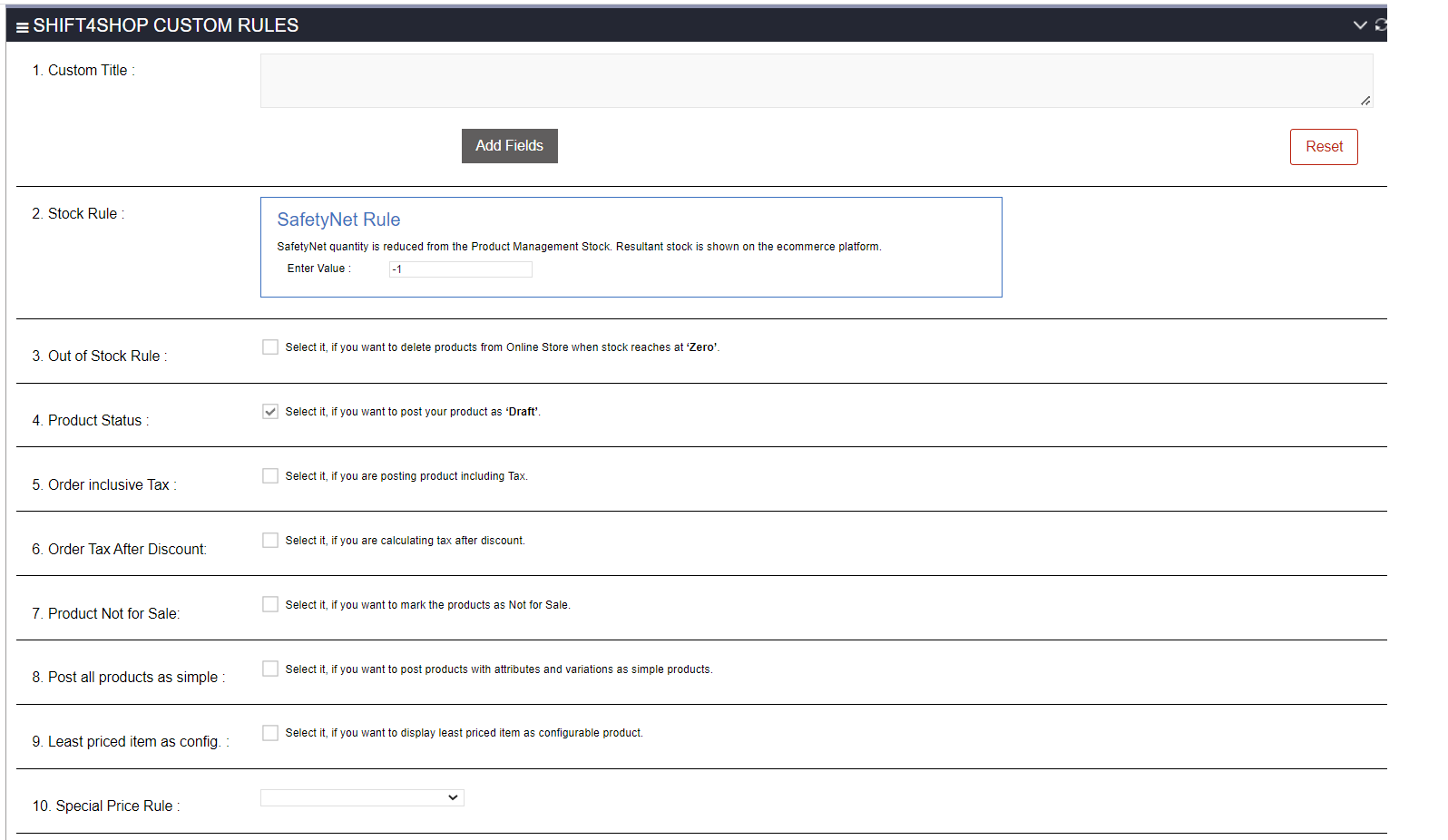Focus the Custom Title text area

pos(817,81)
